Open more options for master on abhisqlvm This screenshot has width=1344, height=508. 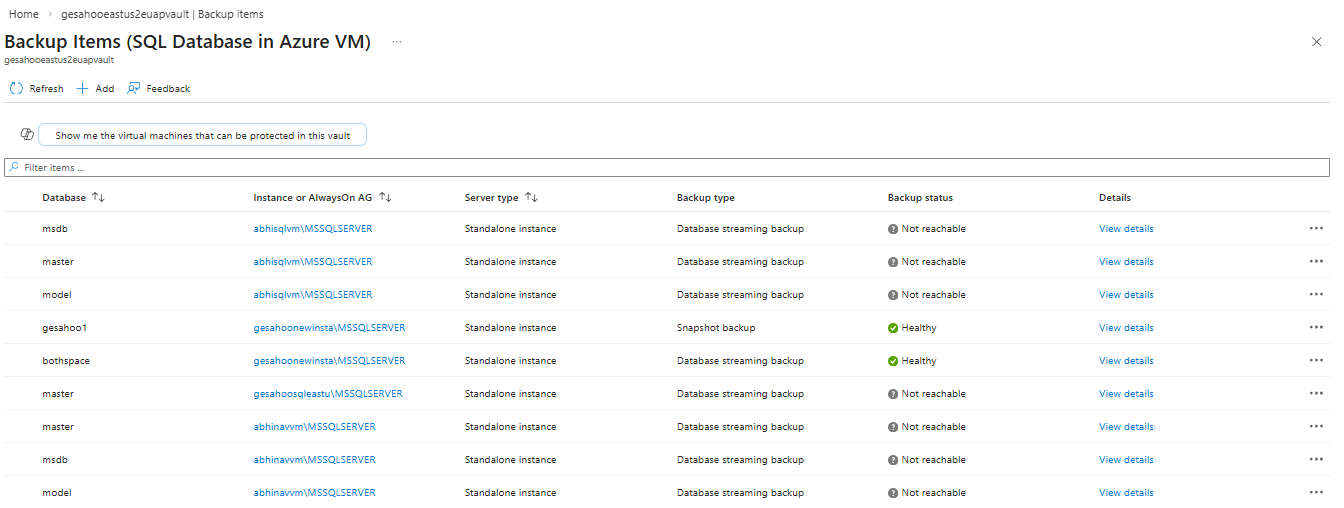[x=1316, y=262]
